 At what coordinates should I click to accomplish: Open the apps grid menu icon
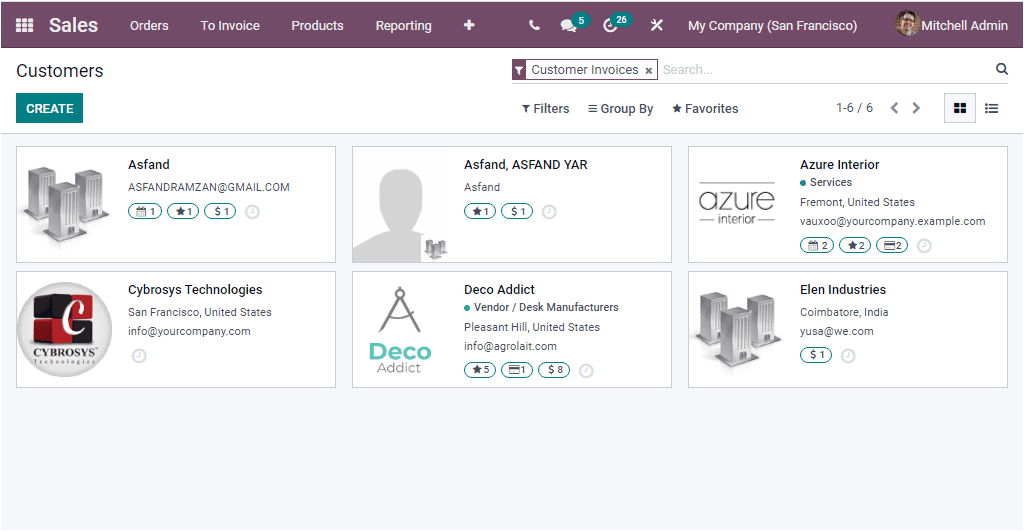[24, 25]
